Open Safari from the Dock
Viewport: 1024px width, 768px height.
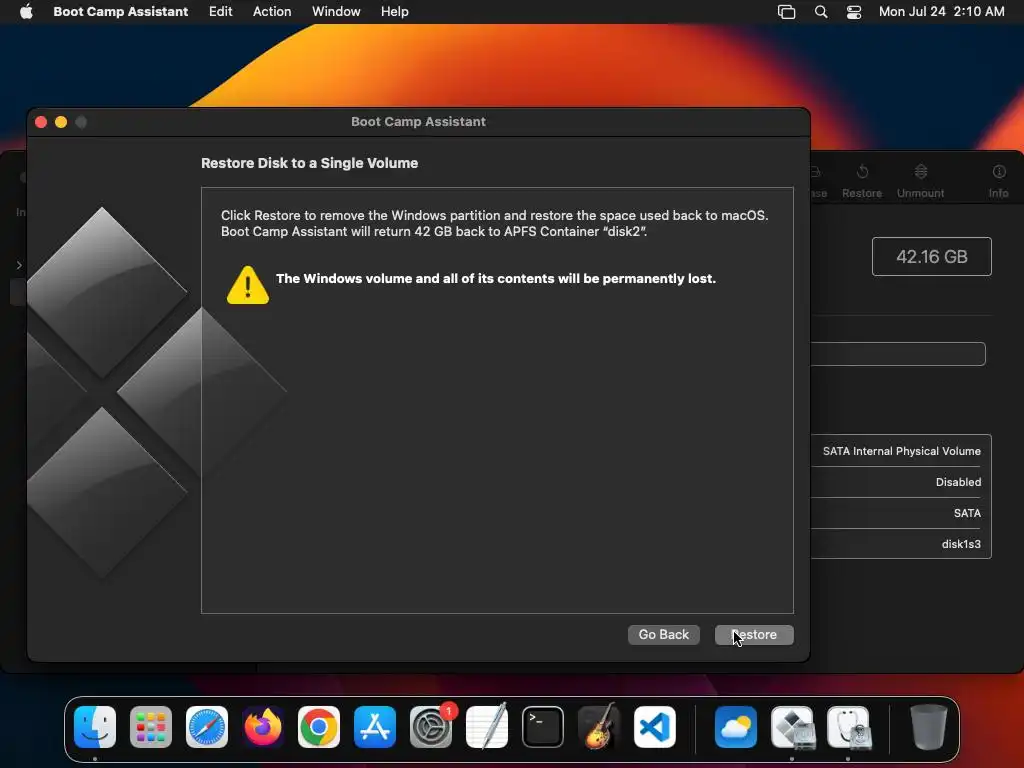point(207,727)
